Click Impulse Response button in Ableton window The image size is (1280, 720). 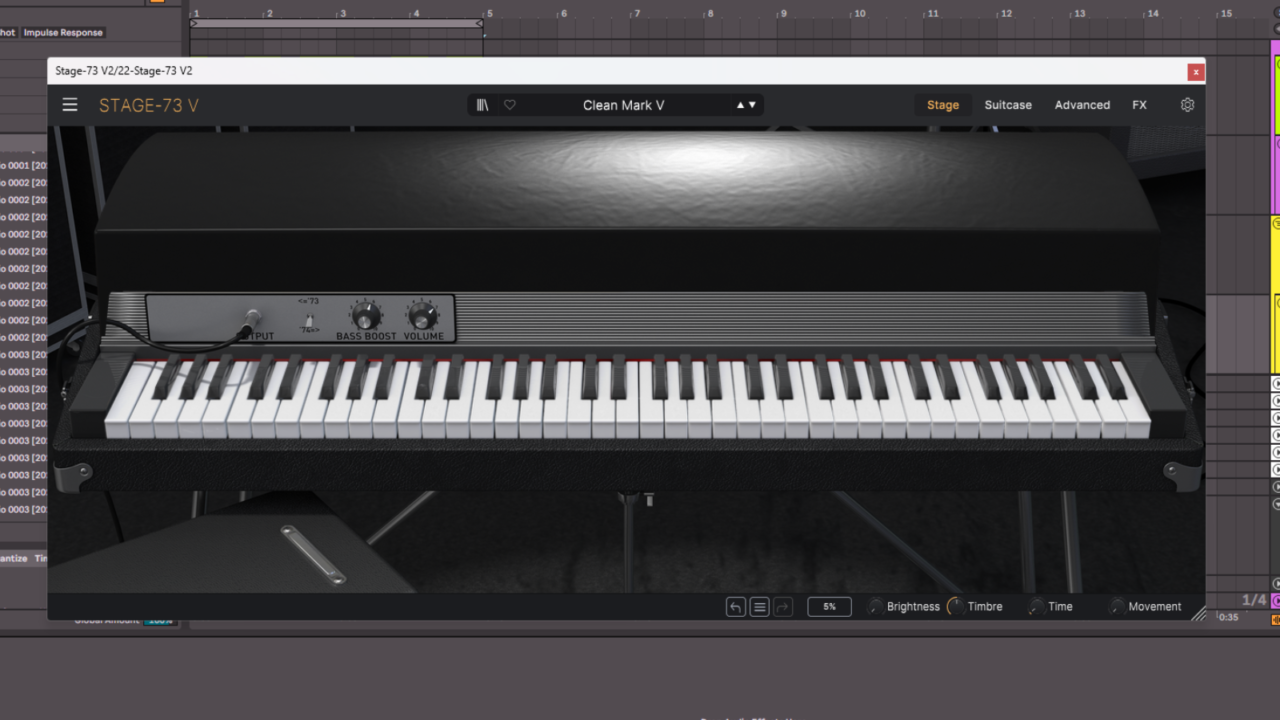point(63,32)
